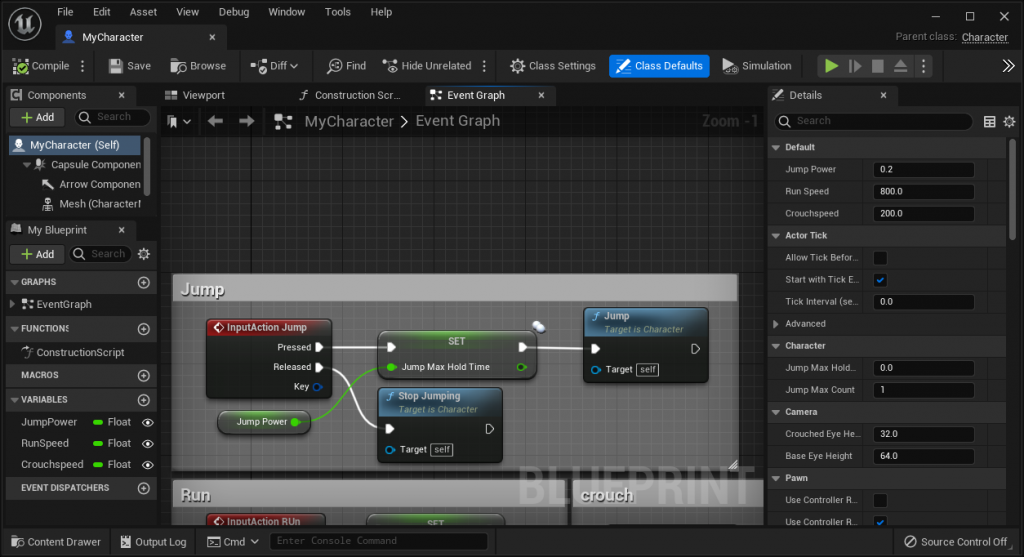Open Compile options three-dot menu

[x=83, y=66]
